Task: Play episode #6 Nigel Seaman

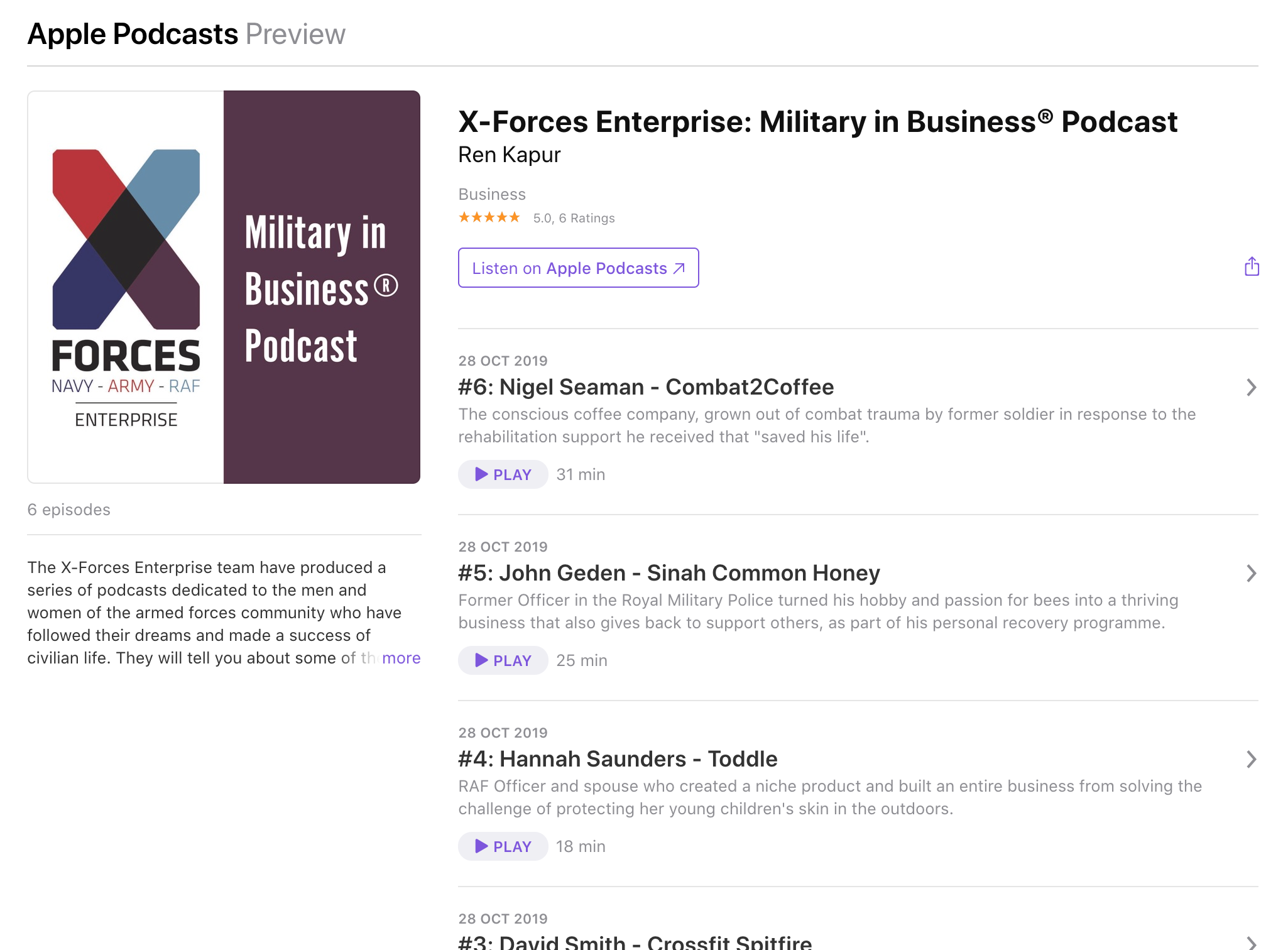Action: pyautogui.click(x=503, y=474)
